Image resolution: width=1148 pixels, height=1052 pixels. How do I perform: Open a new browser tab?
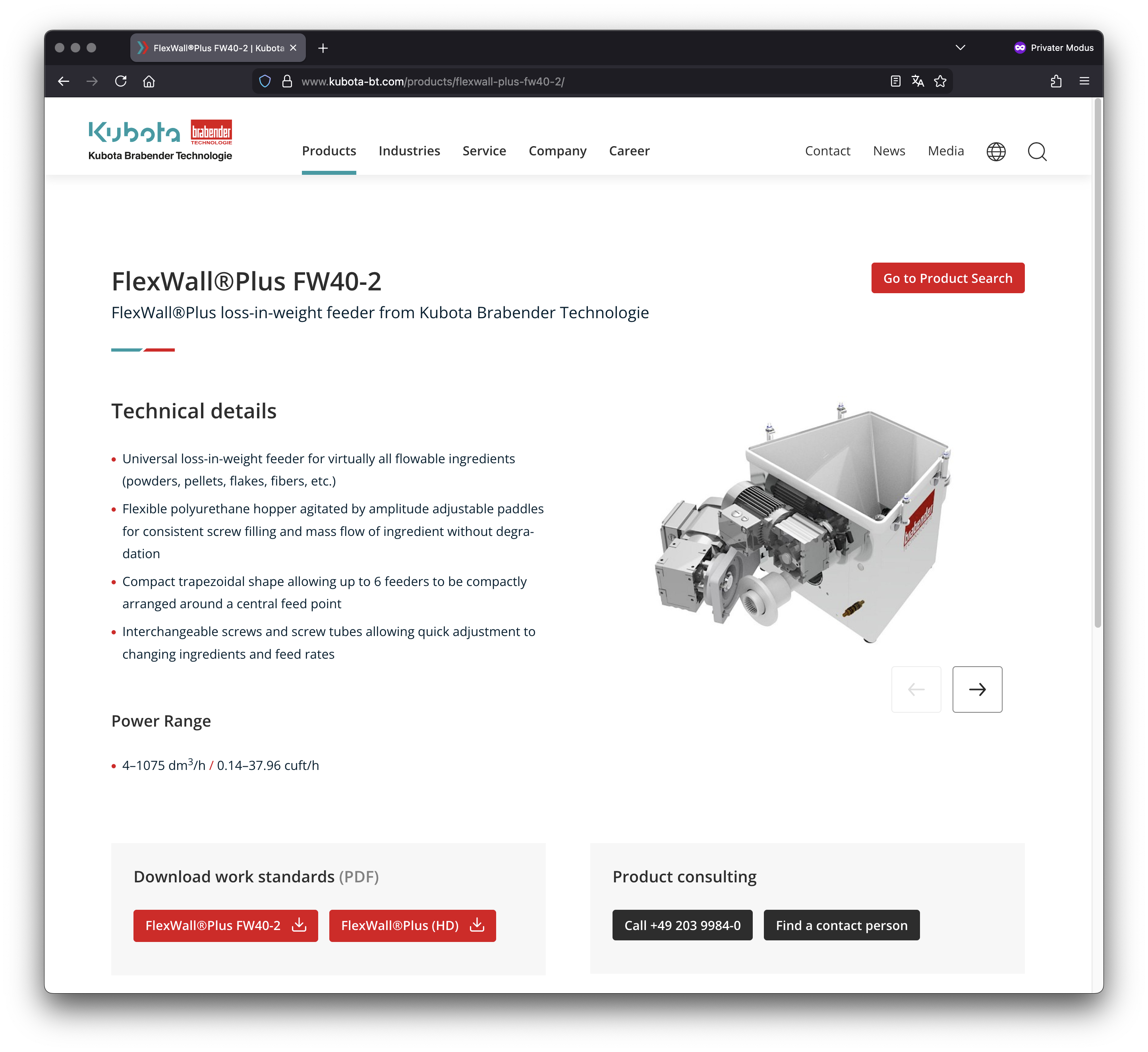pos(323,48)
